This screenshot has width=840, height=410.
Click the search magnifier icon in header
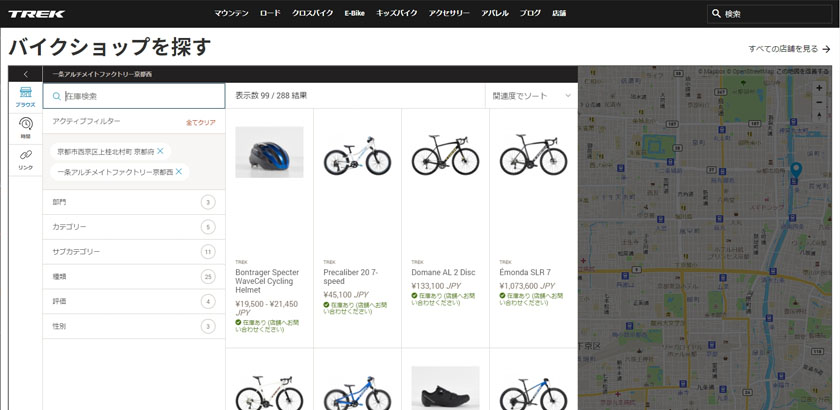(x=717, y=14)
